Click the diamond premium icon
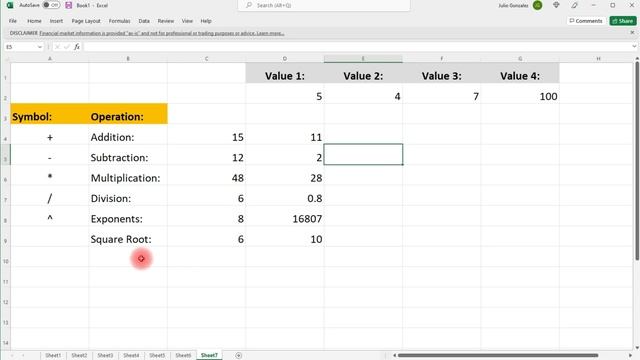The image size is (640, 360). point(556,5)
